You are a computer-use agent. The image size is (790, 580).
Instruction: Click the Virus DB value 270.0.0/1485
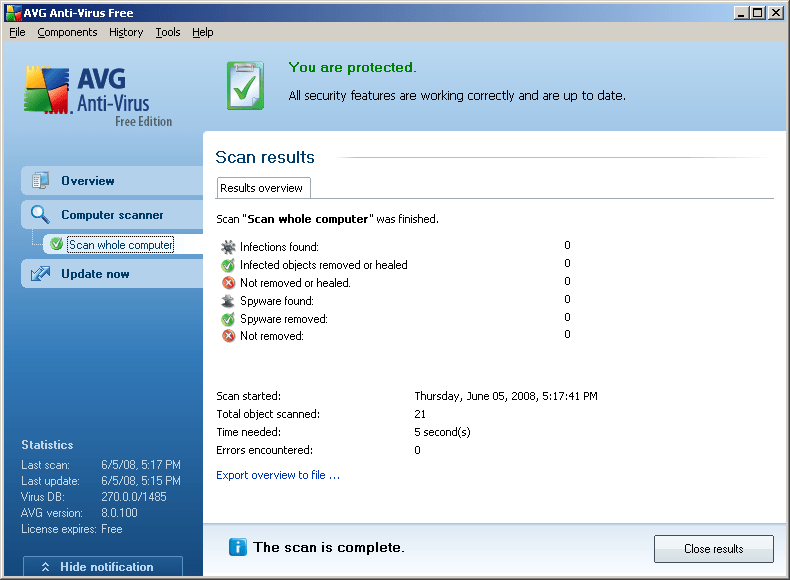point(134,497)
